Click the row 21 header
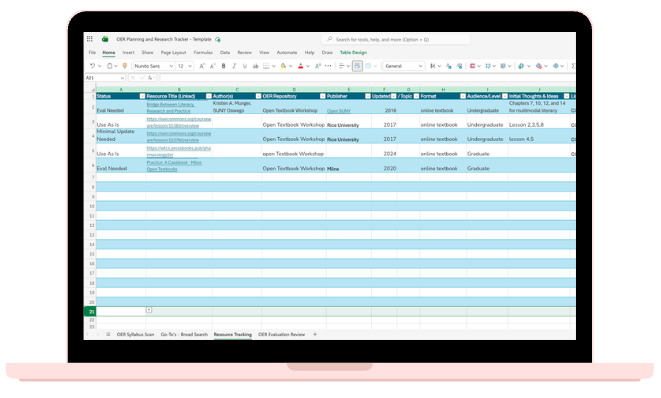 click(x=90, y=312)
